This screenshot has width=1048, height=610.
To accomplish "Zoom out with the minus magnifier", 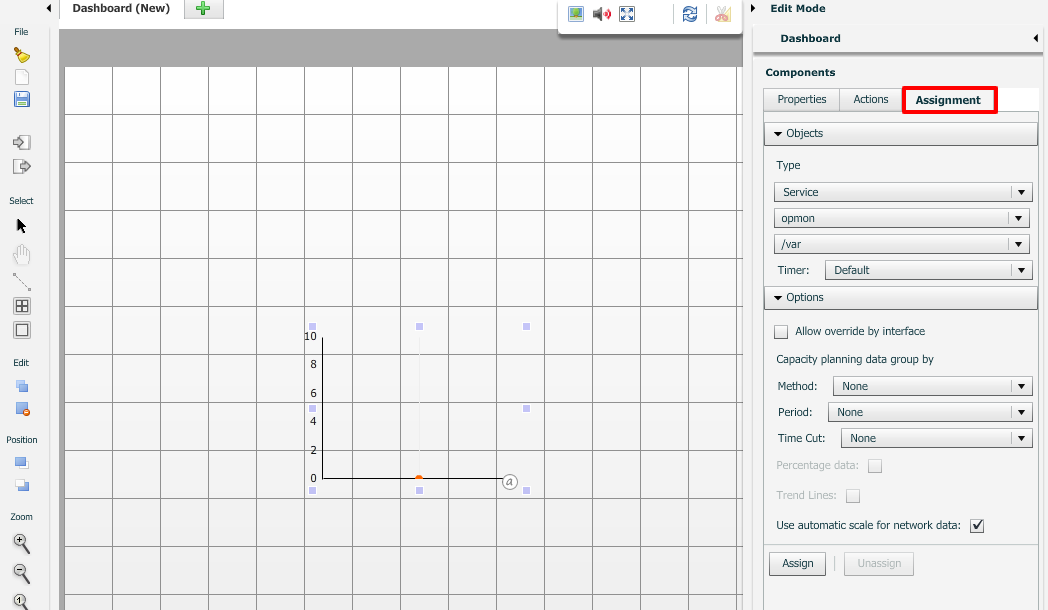I will (21, 573).
